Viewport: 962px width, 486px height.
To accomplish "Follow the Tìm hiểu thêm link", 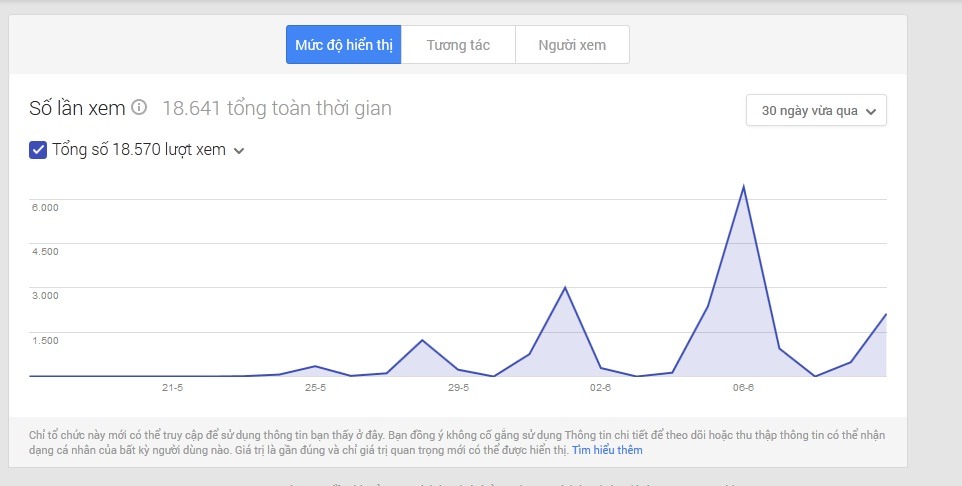I will click(607, 450).
